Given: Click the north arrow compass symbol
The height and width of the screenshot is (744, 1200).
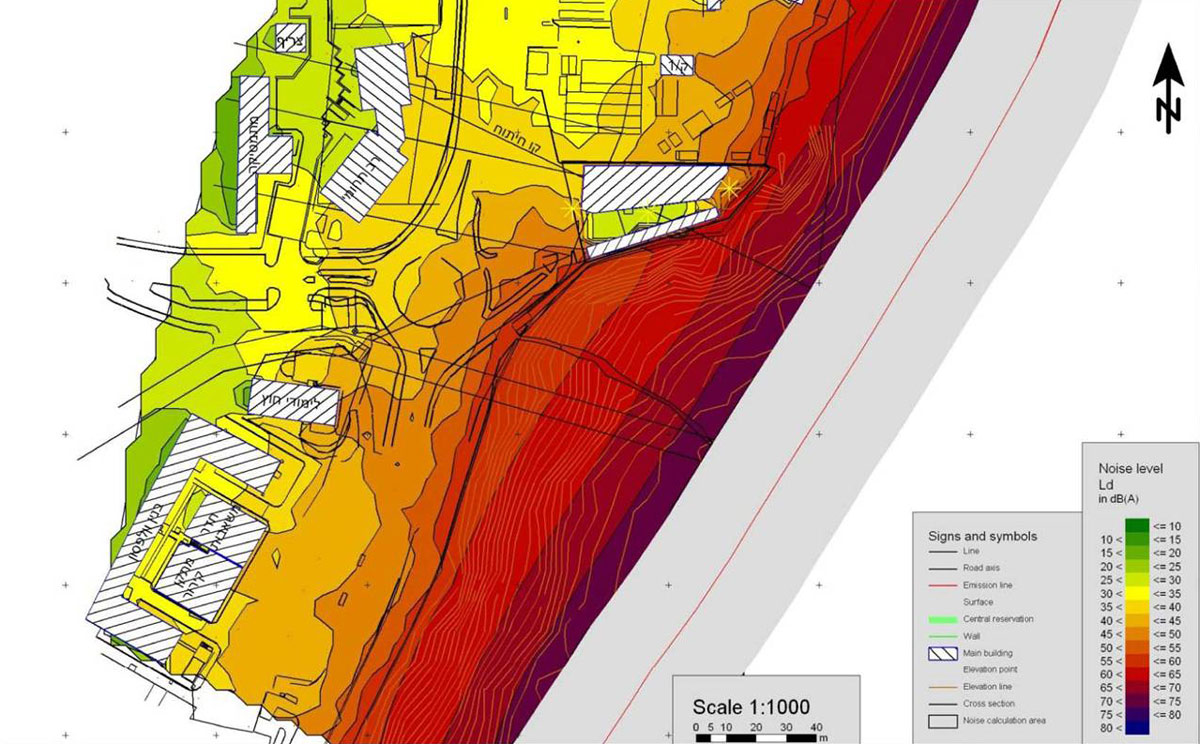Looking at the screenshot, I should click(1166, 88).
